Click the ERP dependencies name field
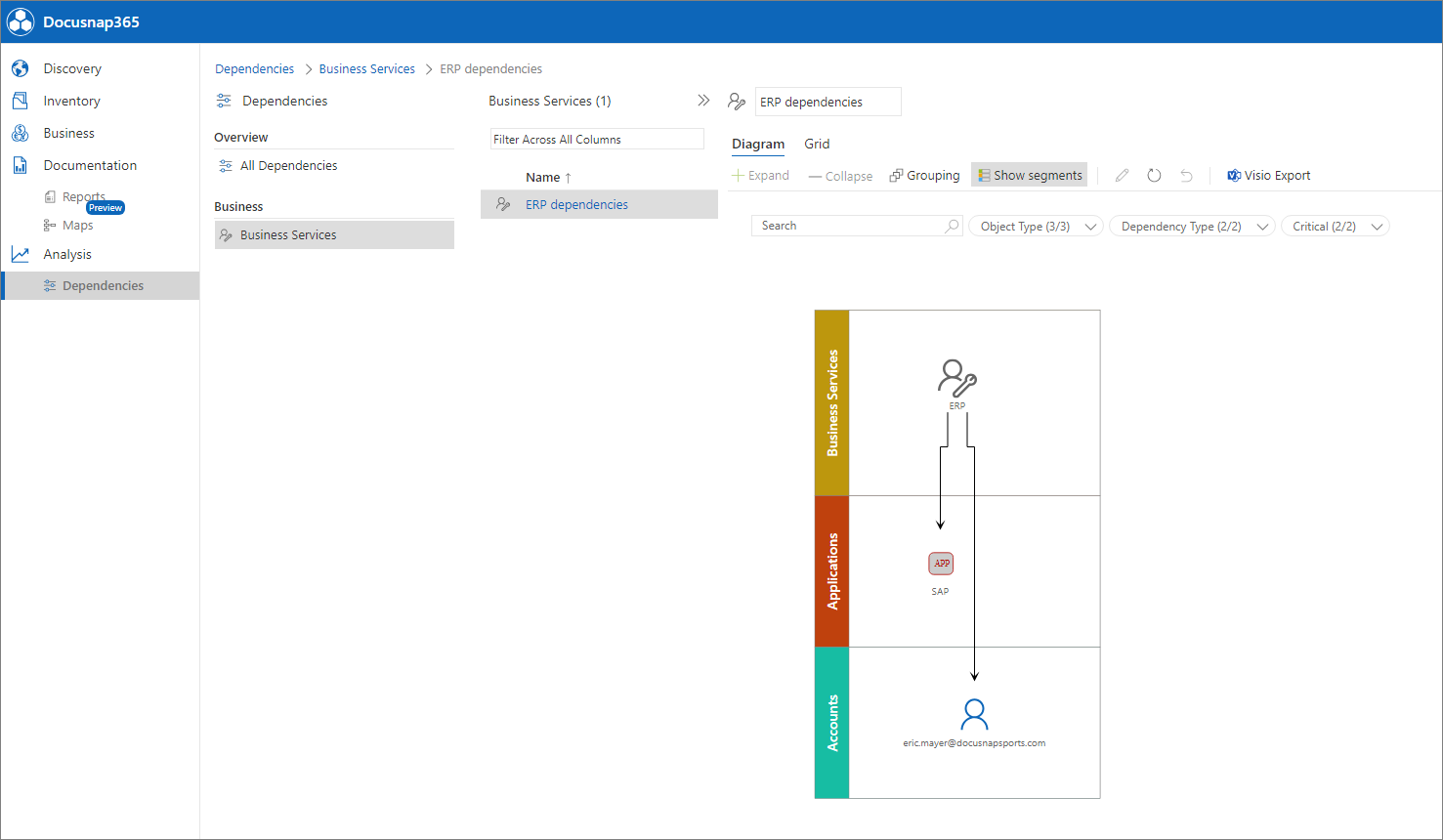 pos(828,102)
